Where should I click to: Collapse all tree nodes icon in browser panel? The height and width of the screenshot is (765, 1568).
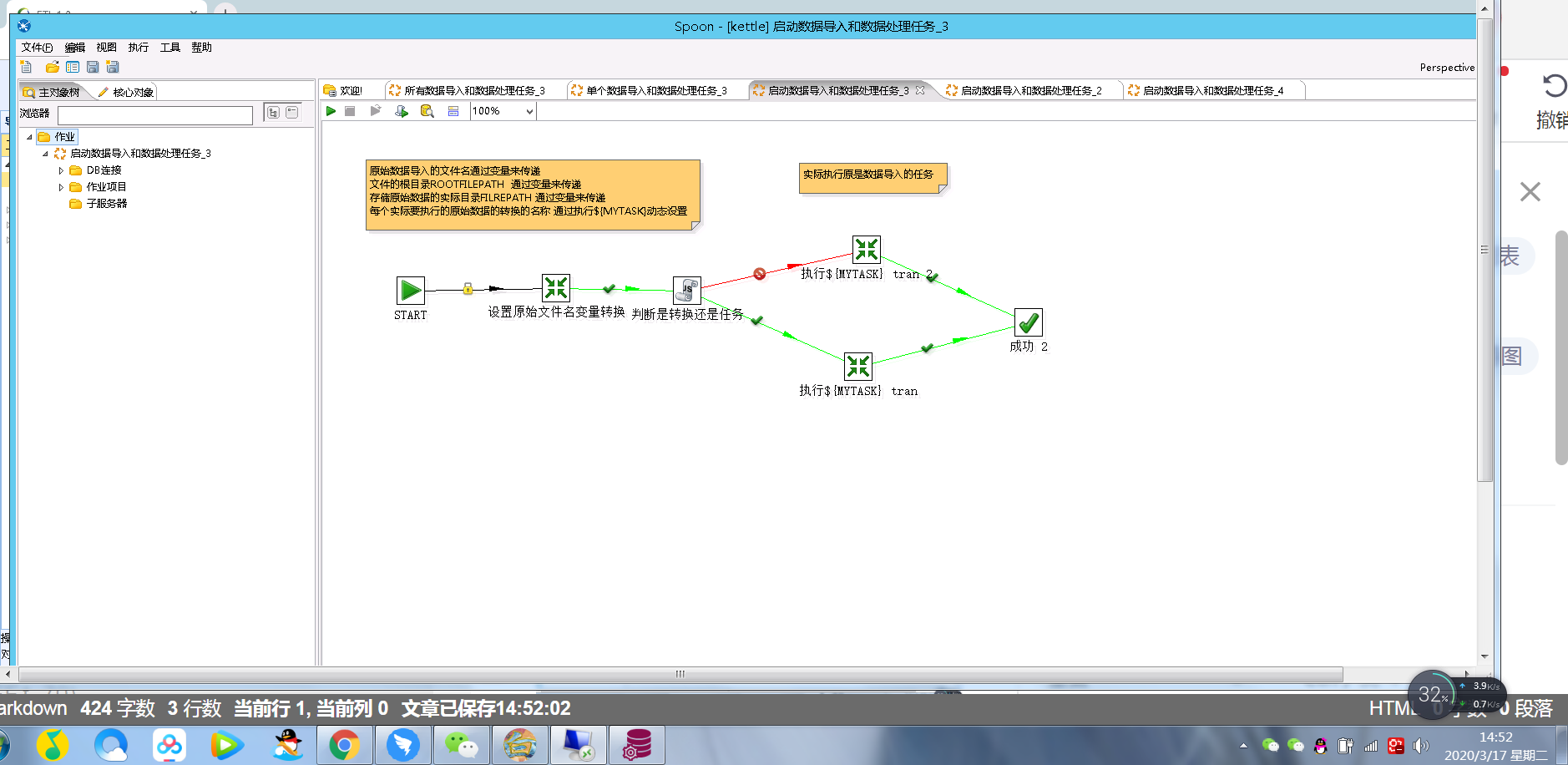(x=292, y=112)
